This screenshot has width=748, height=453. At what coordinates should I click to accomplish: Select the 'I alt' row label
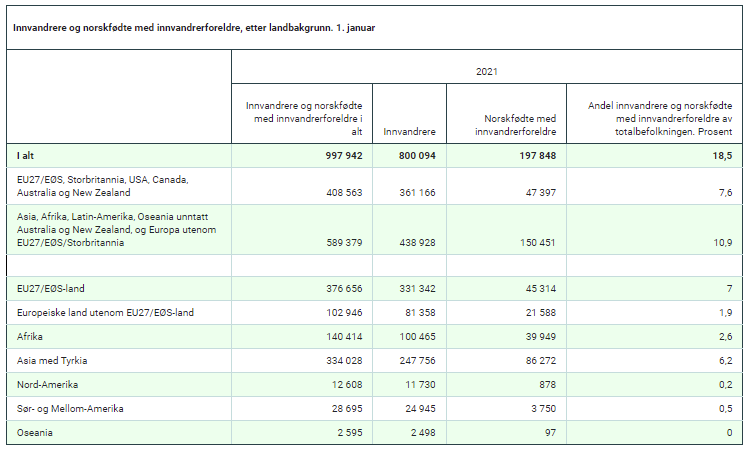point(26,156)
